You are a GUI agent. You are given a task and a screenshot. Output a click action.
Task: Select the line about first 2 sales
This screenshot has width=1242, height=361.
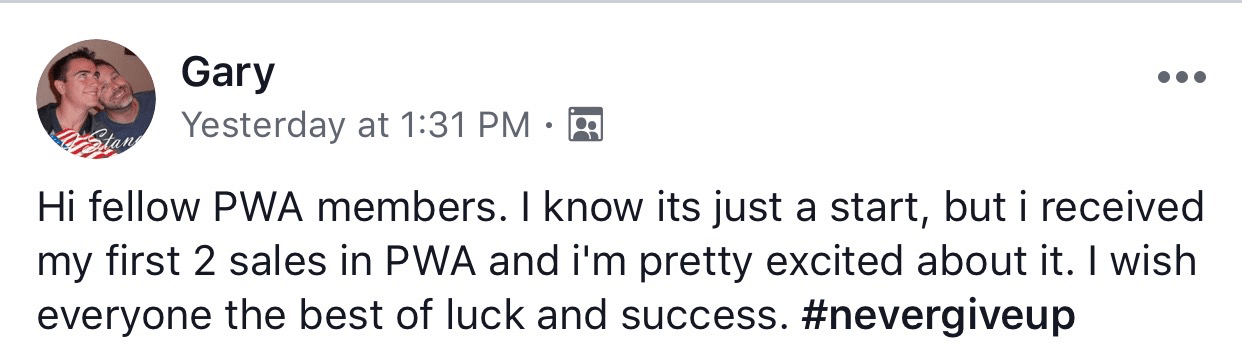tap(616, 262)
